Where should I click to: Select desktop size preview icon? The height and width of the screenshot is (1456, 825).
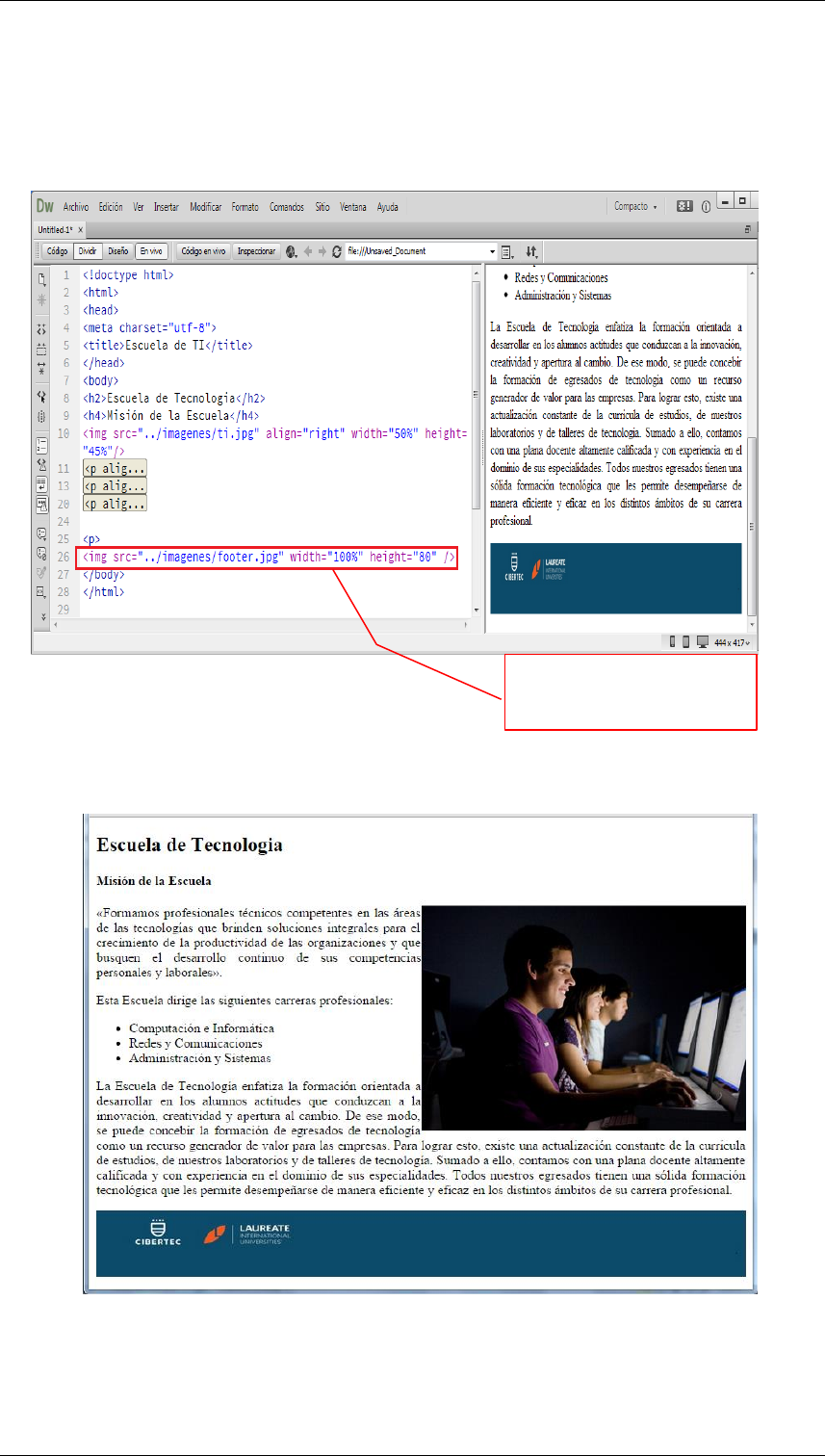[x=702, y=642]
